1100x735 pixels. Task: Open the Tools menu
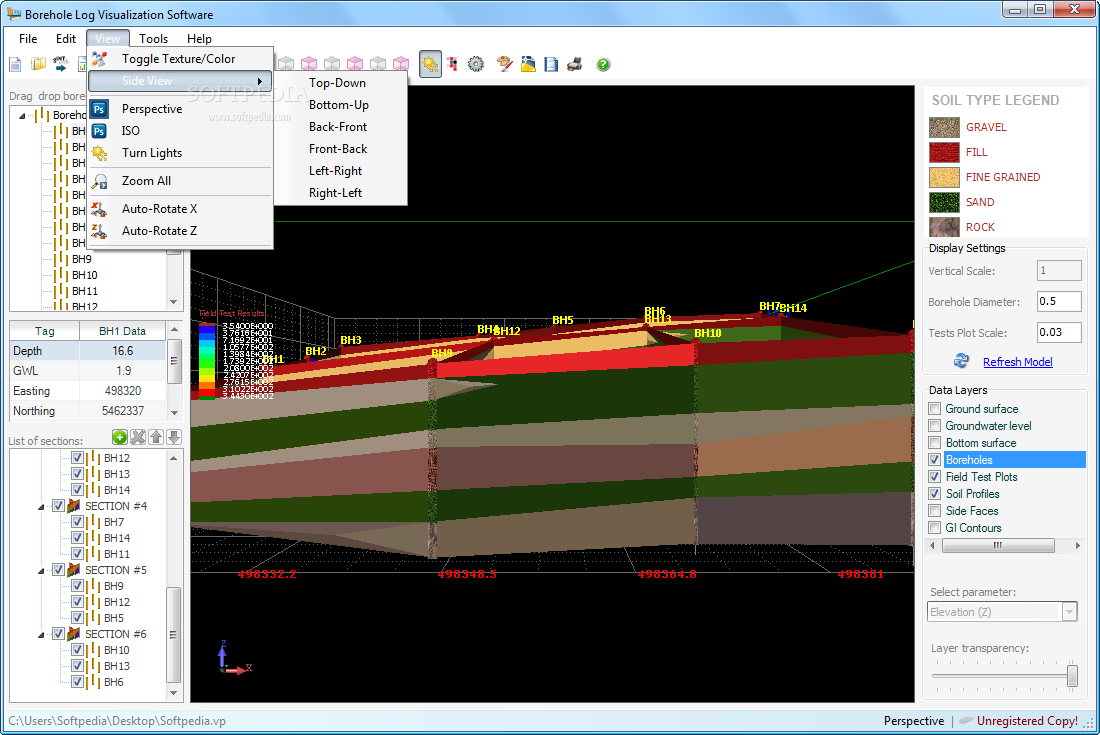(x=153, y=39)
